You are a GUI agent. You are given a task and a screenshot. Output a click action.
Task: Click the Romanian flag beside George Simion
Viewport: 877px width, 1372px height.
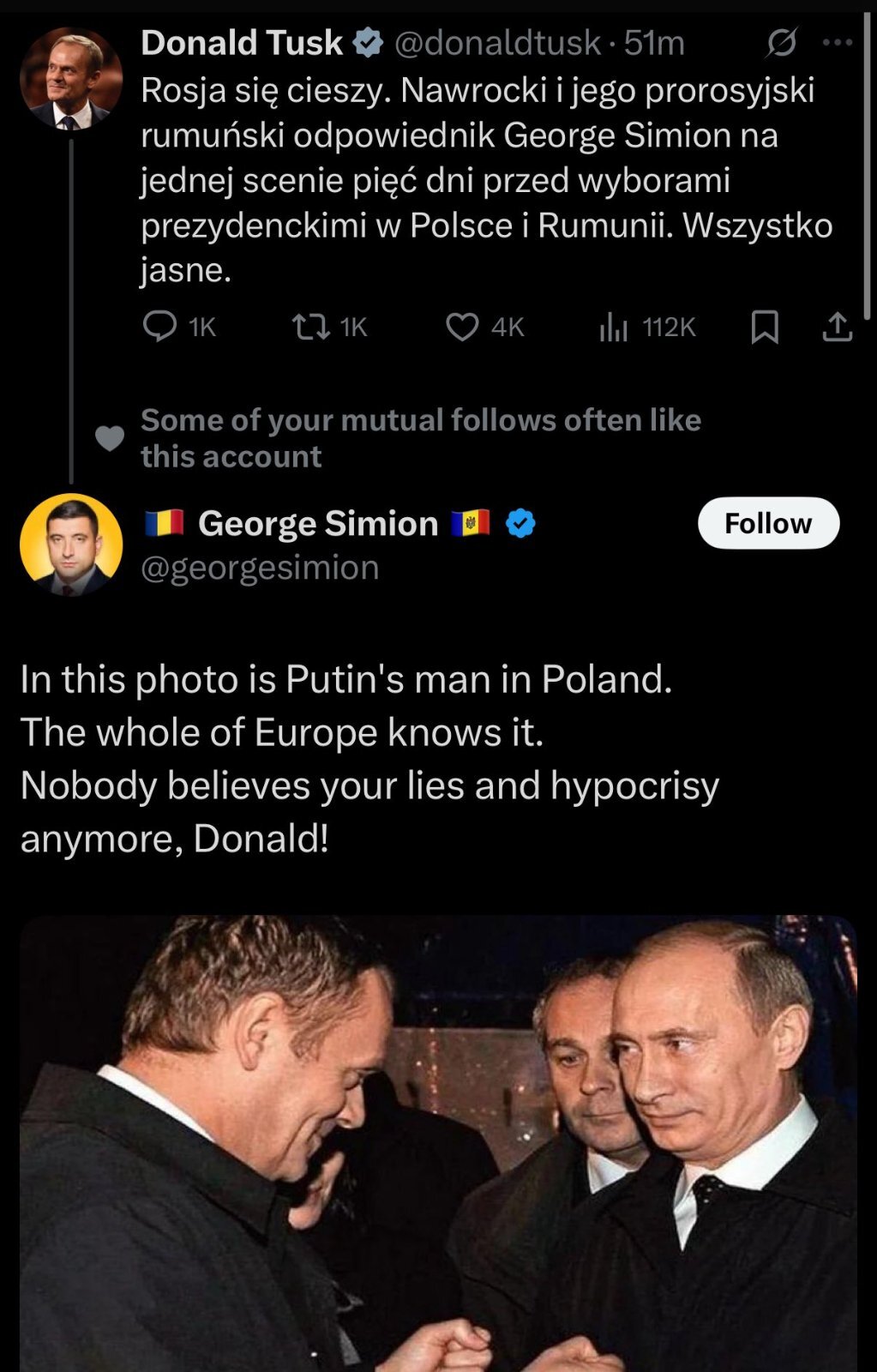pos(164,523)
